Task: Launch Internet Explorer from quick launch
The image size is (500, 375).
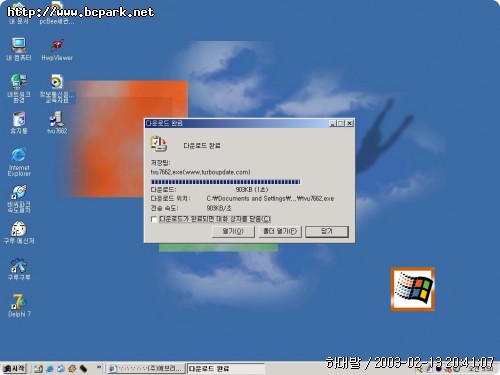Action: (50, 369)
